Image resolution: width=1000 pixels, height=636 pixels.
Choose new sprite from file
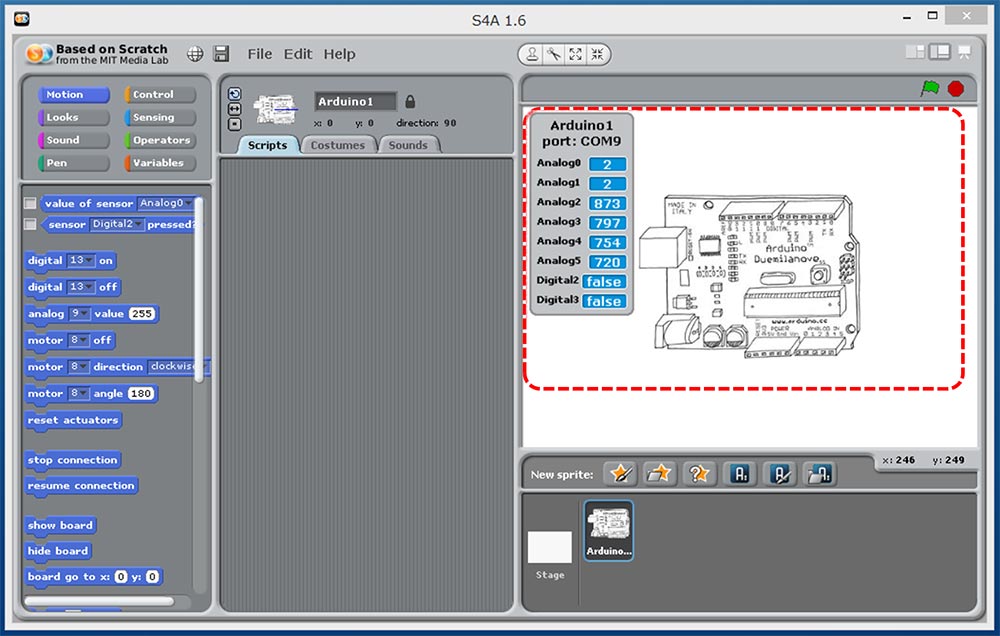tap(659, 474)
